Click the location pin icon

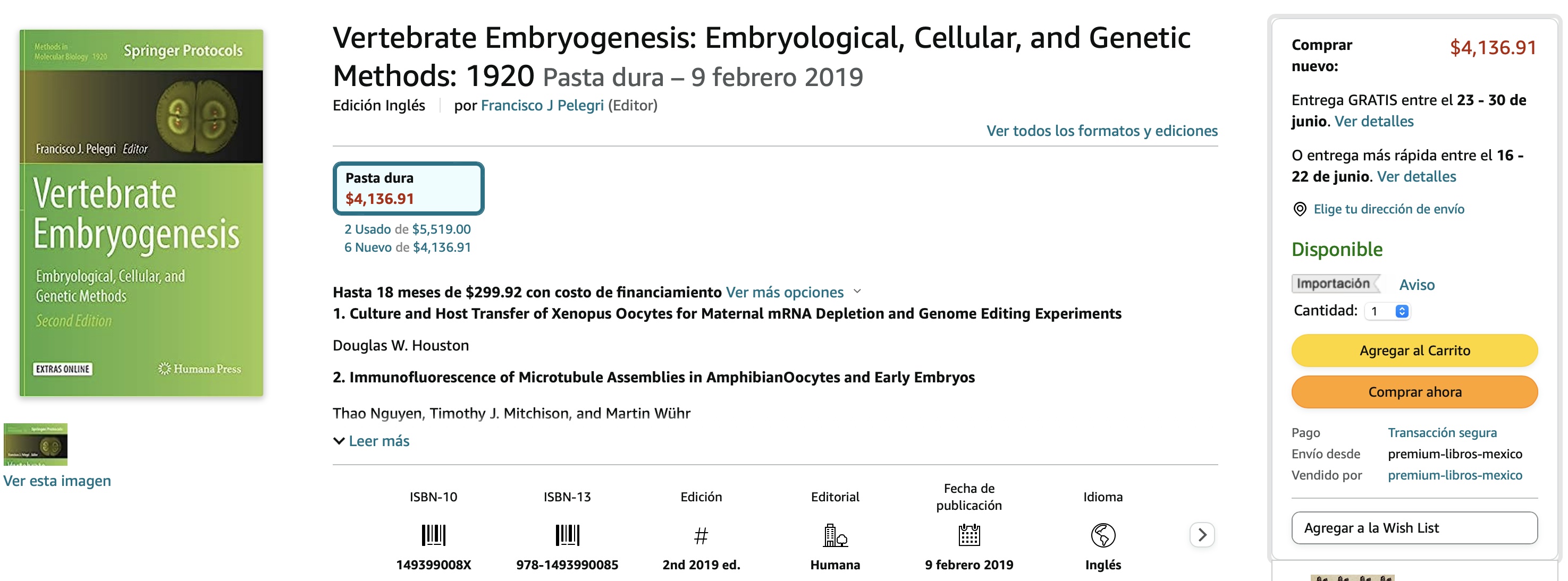(1300, 209)
